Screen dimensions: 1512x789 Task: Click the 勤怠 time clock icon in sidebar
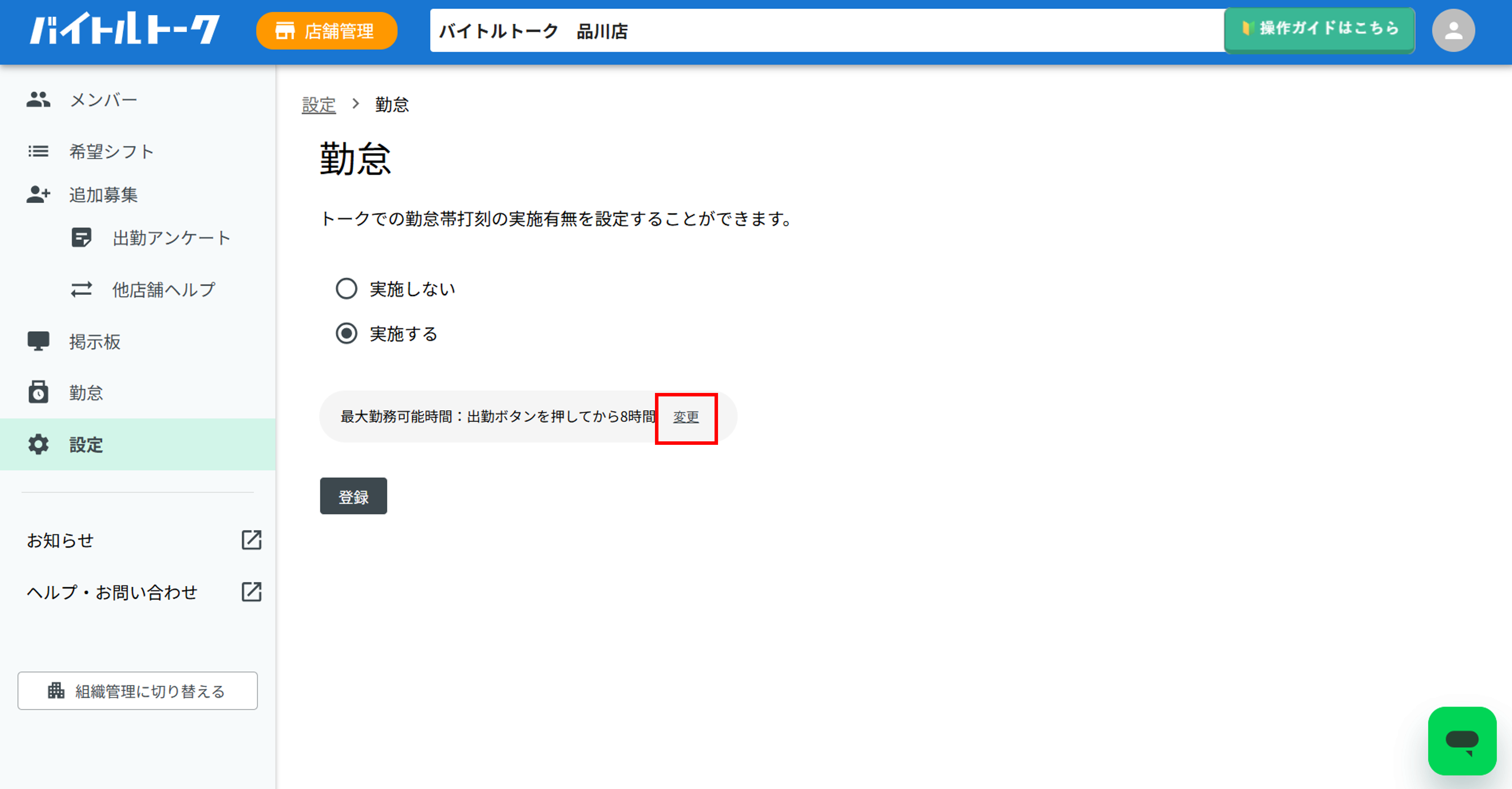point(38,392)
